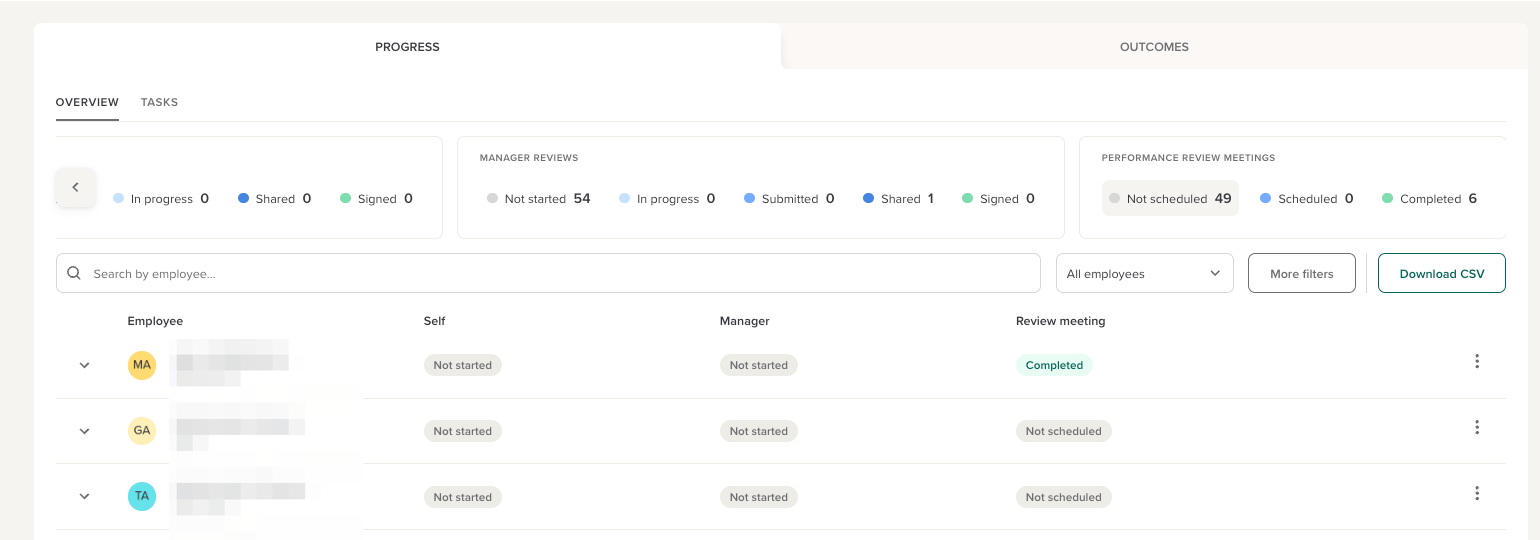Open the three-dot menu for employee TA

[1476, 494]
